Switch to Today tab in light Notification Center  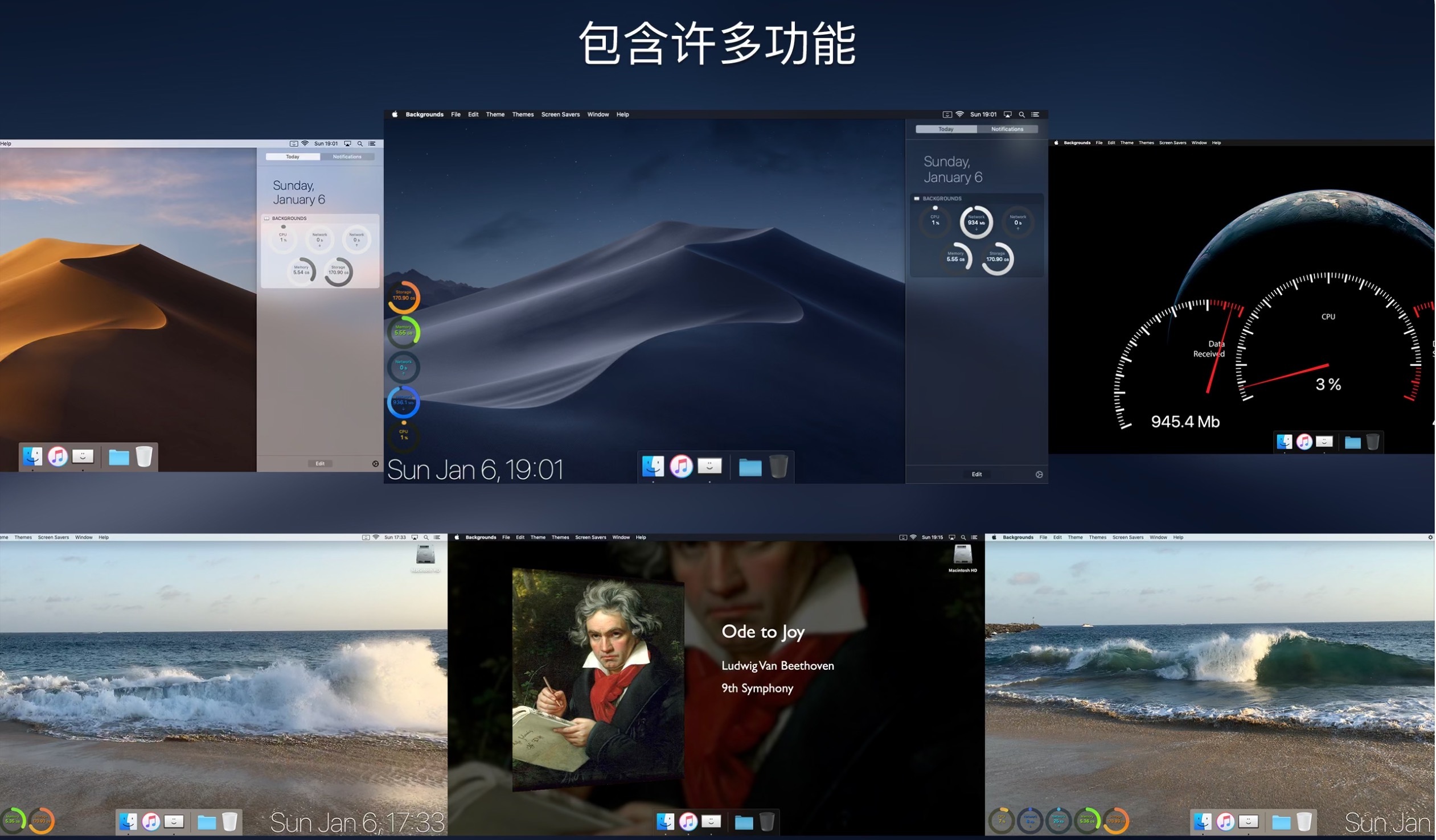point(292,157)
